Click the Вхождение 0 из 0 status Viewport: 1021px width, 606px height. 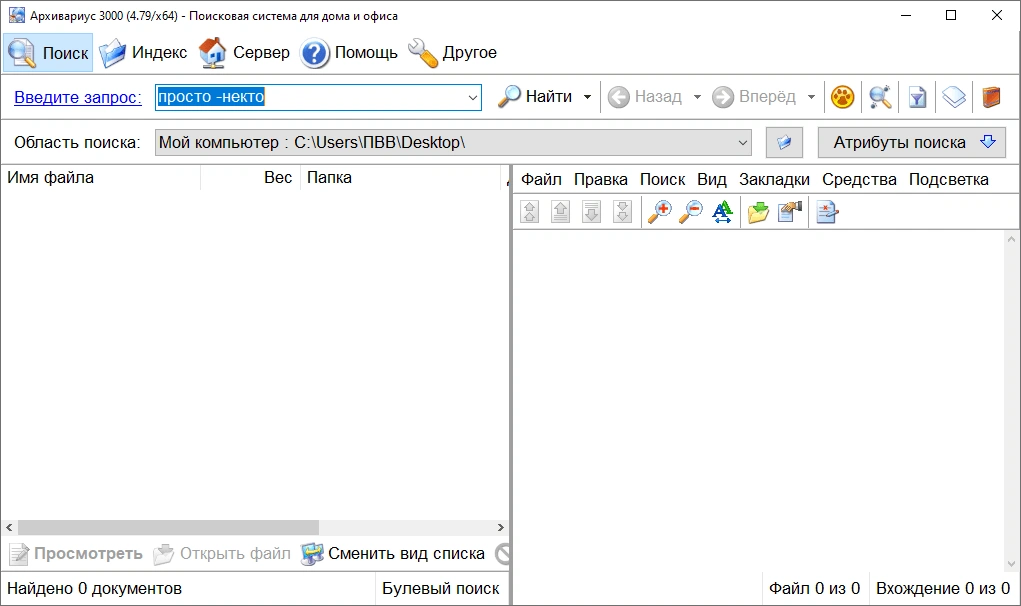(x=943, y=588)
